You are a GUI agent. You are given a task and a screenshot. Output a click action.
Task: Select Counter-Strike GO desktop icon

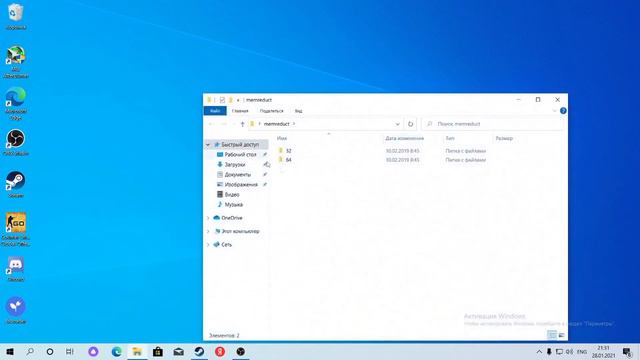tap(16, 229)
